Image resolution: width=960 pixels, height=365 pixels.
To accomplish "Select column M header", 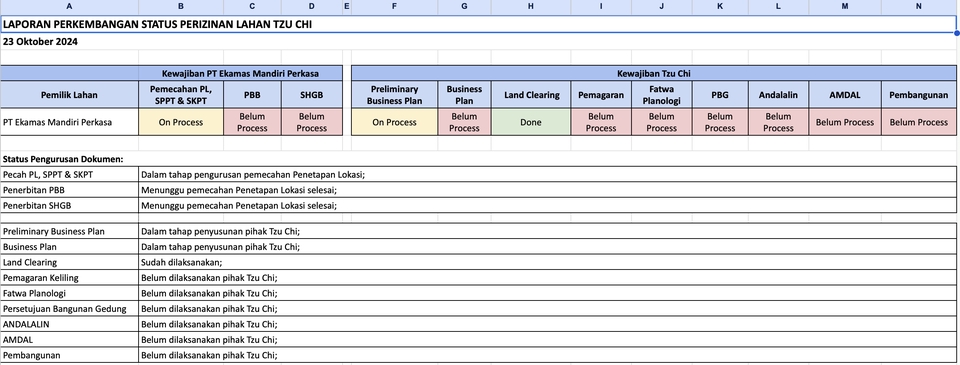I will (x=845, y=7).
